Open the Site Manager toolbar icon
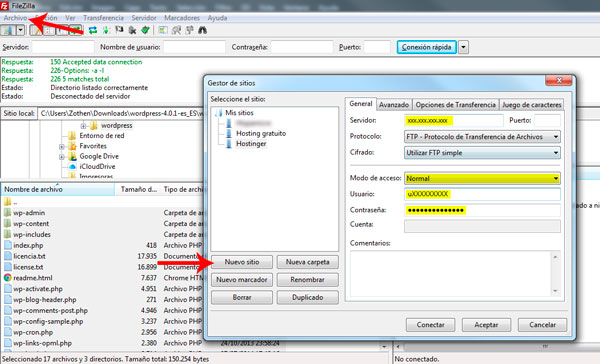 click(x=8, y=30)
